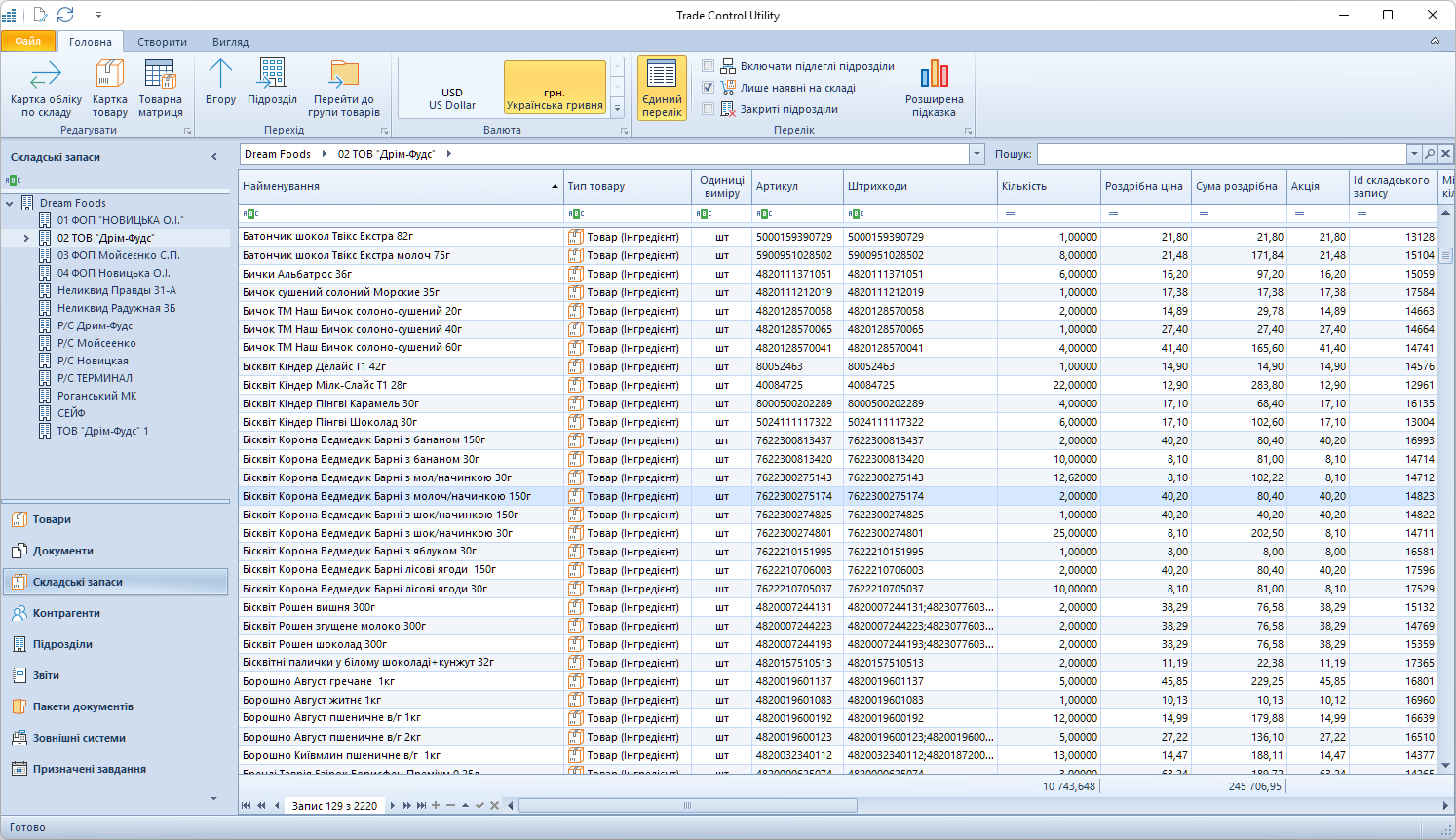The image size is (1456, 840).
Task: Enable Включати підлеглі підрозділи checkbox
Action: [709, 66]
